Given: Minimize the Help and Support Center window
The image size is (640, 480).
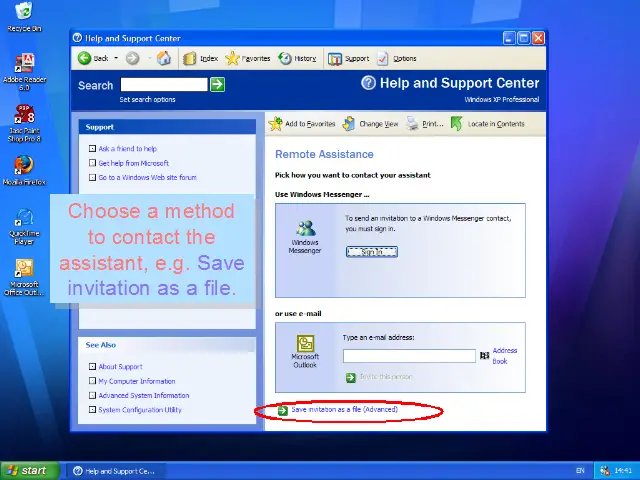Looking at the screenshot, I should (x=509, y=38).
